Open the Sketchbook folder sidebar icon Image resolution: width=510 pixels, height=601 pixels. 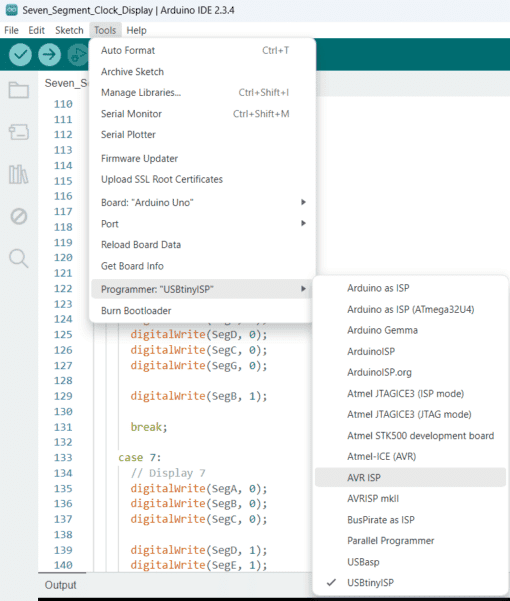click(x=19, y=90)
